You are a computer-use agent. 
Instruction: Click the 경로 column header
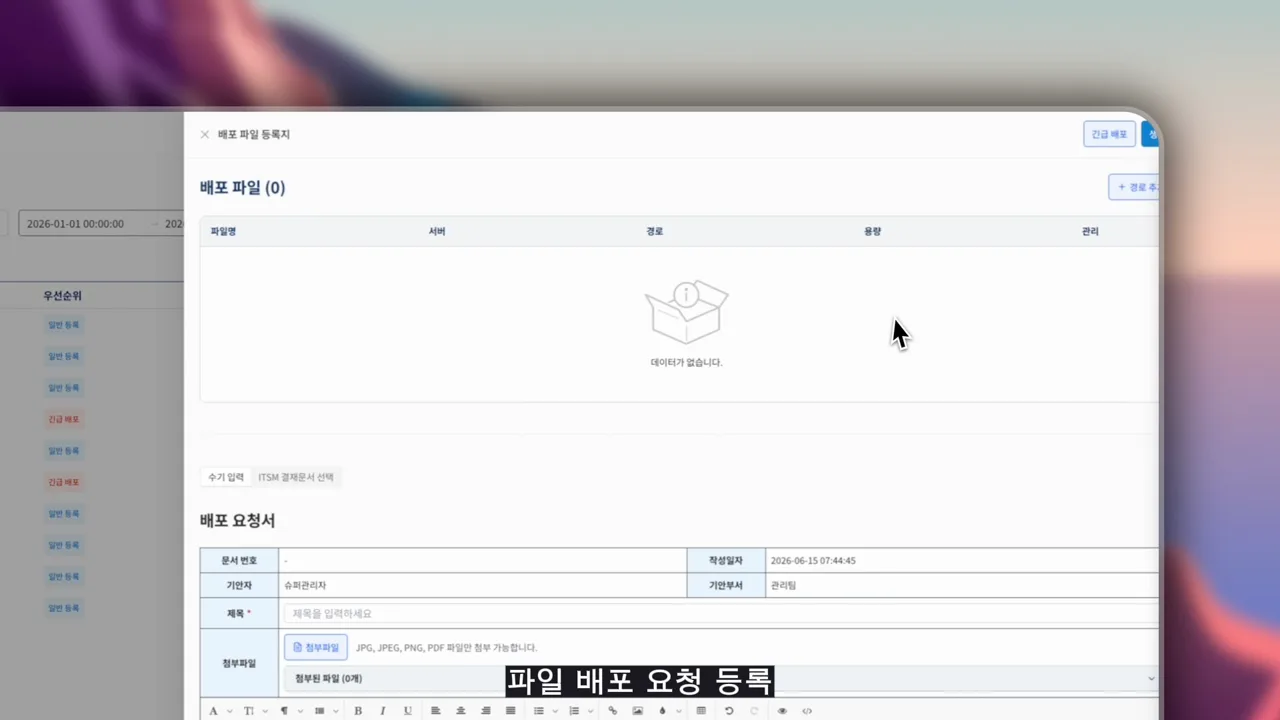point(654,231)
